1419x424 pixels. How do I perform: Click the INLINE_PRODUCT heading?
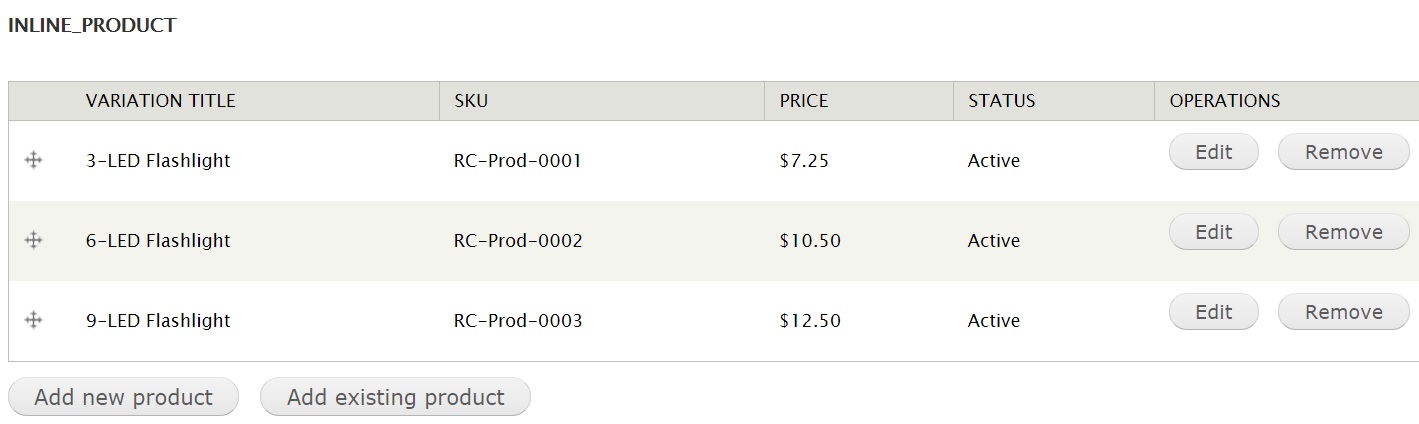point(92,26)
